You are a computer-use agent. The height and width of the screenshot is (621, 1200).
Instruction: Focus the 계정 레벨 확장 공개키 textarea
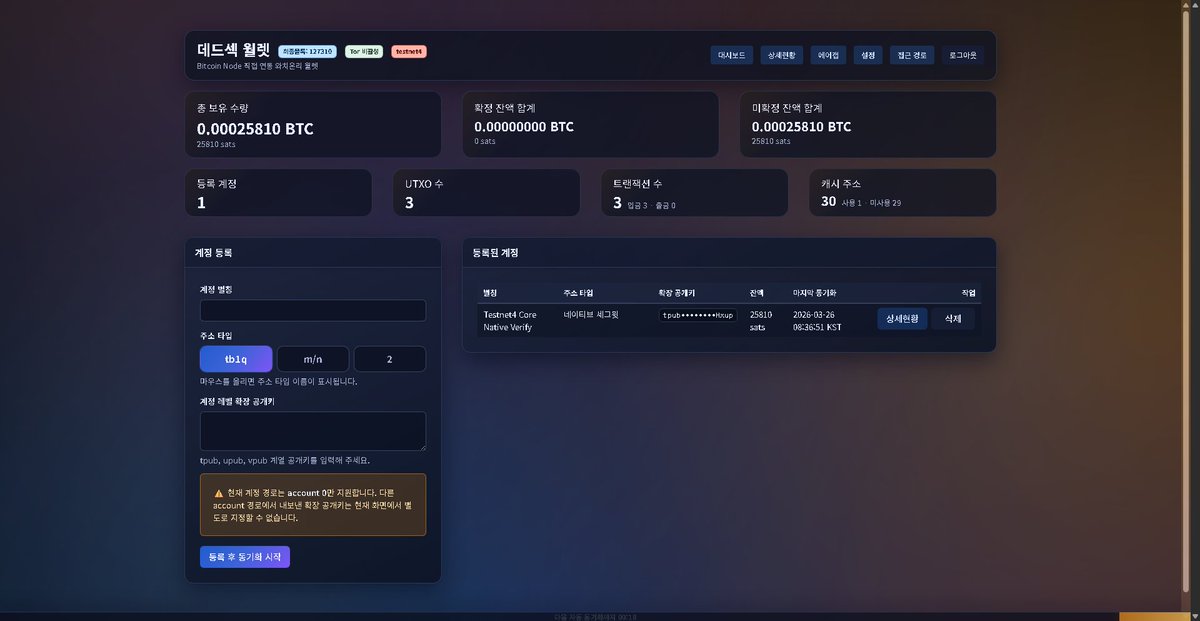tap(313, 431)
